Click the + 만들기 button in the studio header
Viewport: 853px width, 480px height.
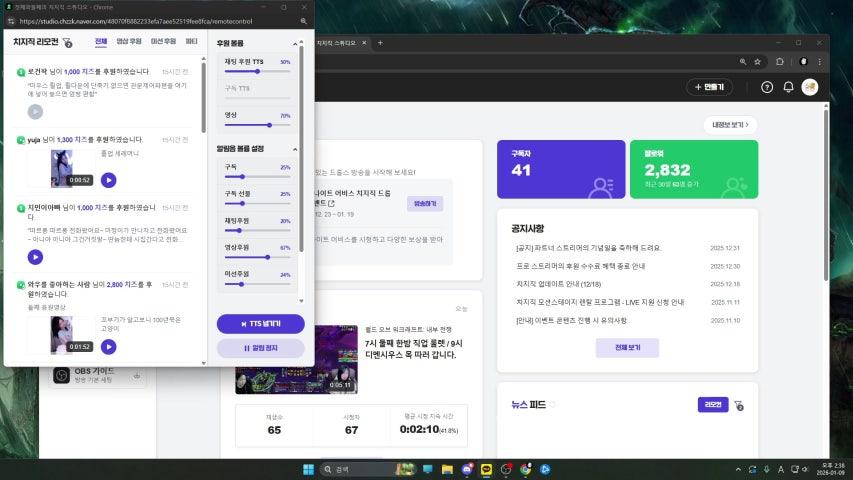pos(709,87)
